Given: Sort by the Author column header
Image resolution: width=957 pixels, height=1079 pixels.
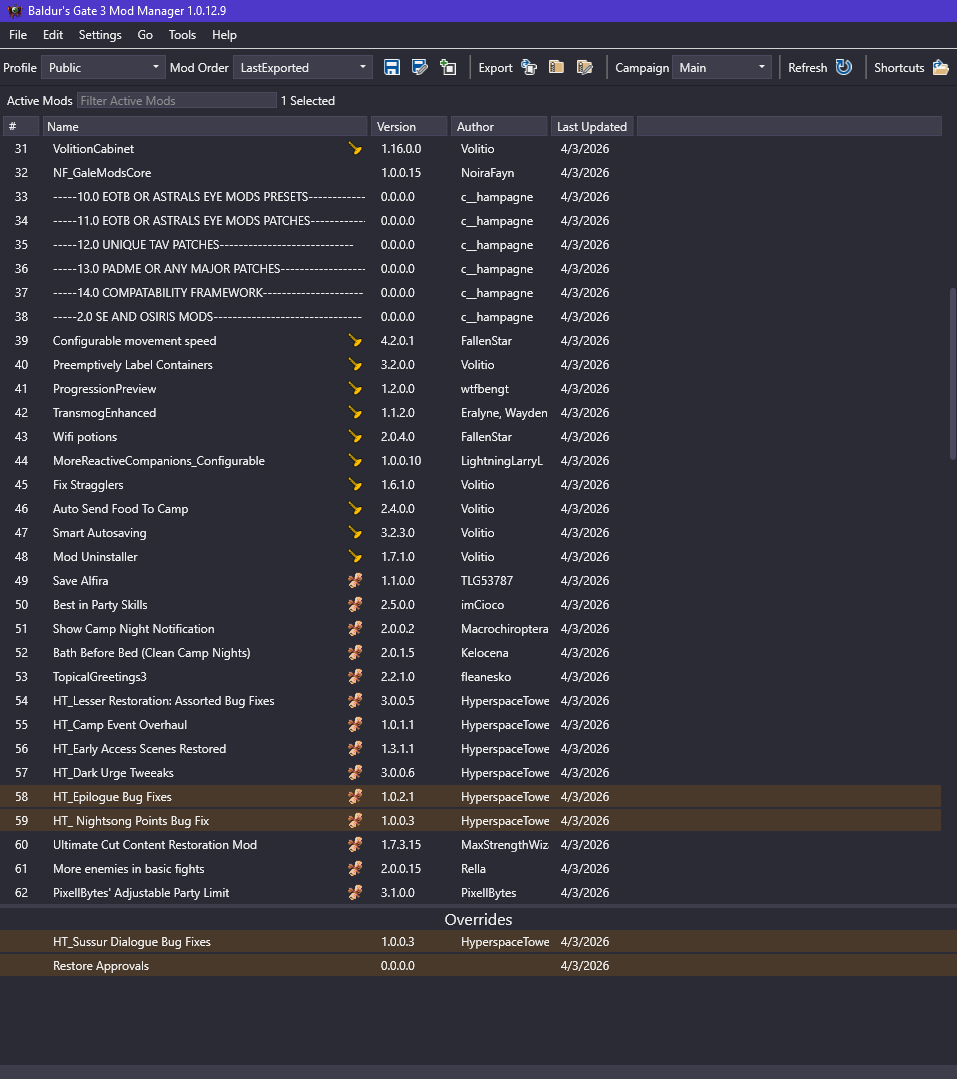Looking at the screenshot, I should tap(499, 127).
